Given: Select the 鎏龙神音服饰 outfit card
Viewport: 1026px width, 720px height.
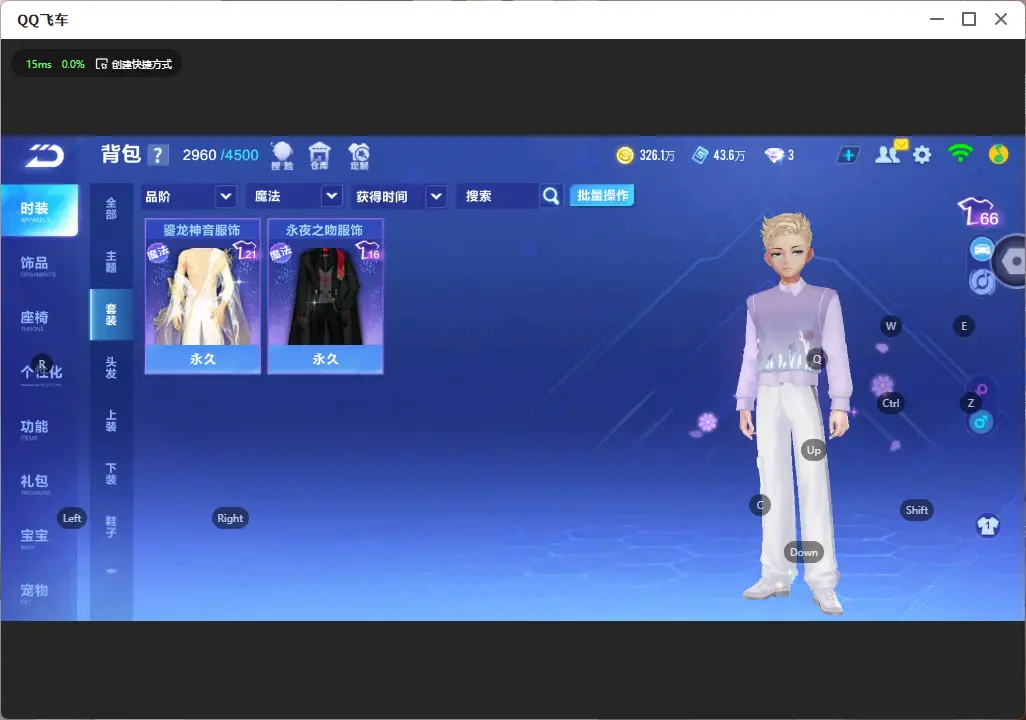Looking at the screenshot, I should pos(202,296).
